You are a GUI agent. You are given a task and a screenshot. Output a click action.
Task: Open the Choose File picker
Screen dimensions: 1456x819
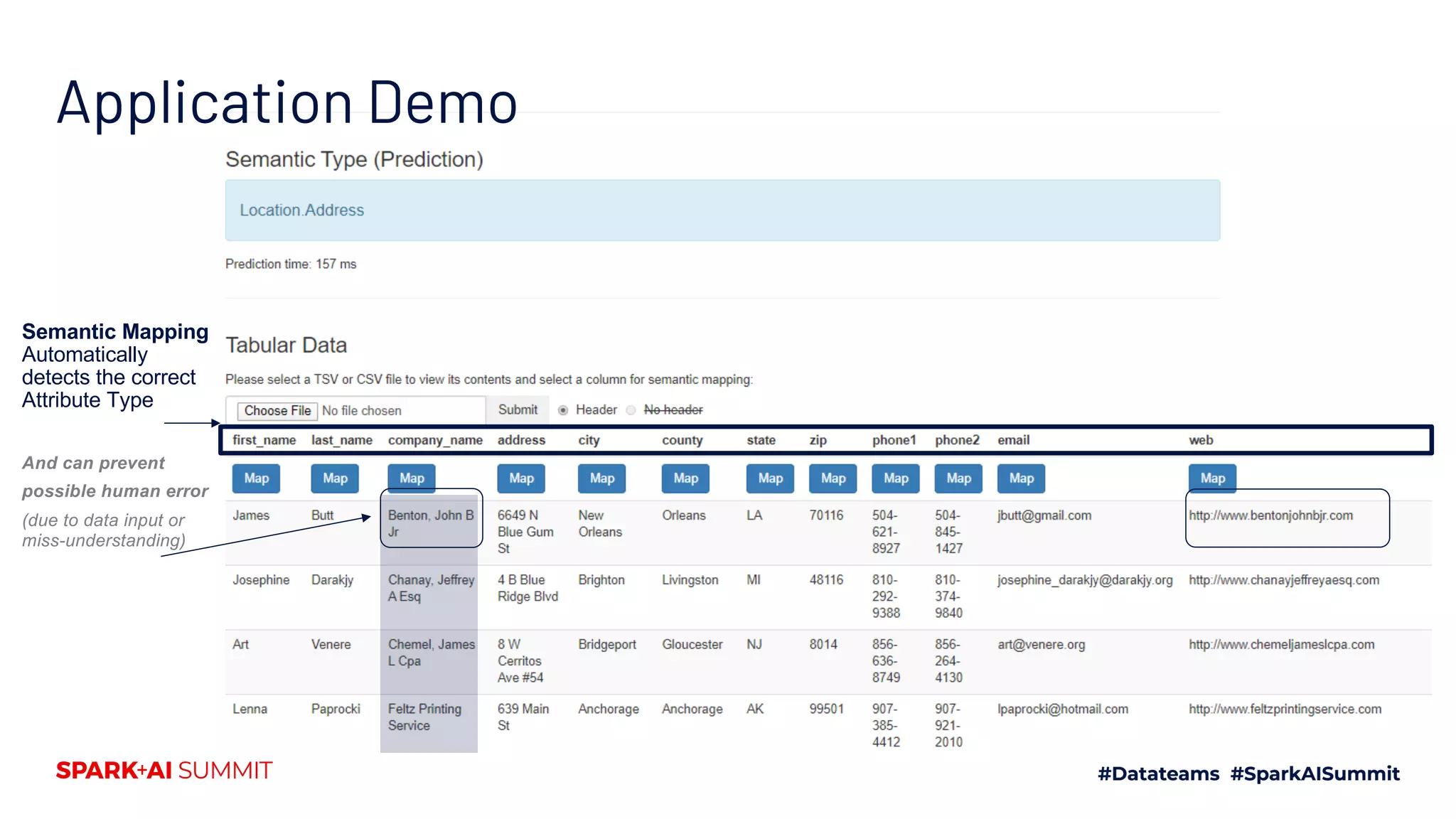coord(277,411)
